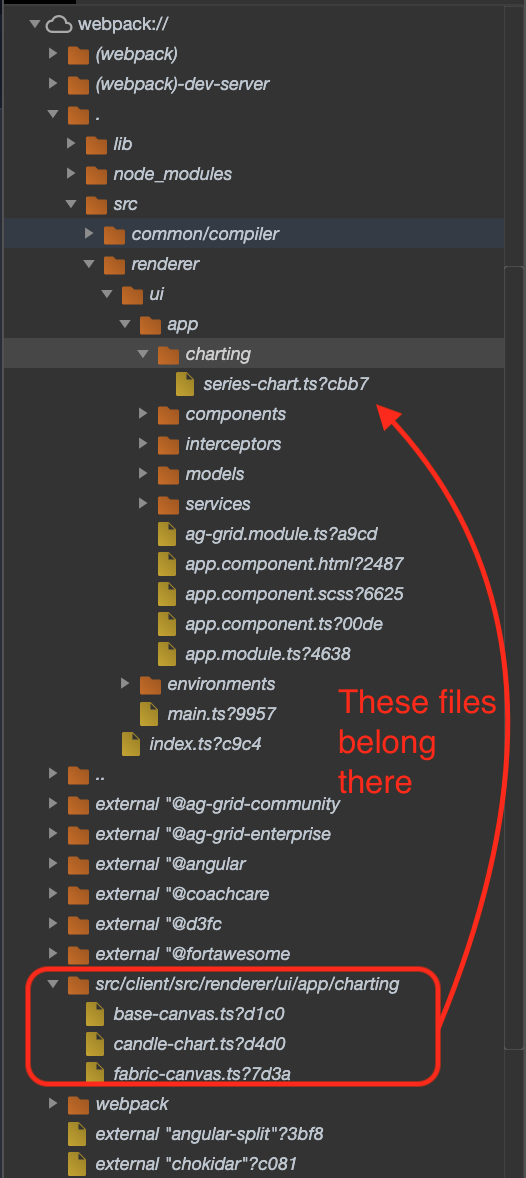
Task: Click the lib folder icon
Action: [96, 144]
